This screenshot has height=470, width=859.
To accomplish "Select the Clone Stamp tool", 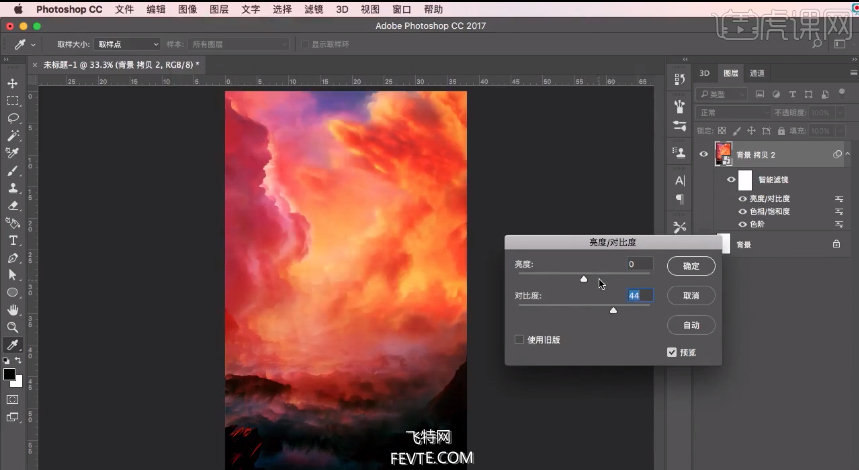I will click(x=12, y=188).
